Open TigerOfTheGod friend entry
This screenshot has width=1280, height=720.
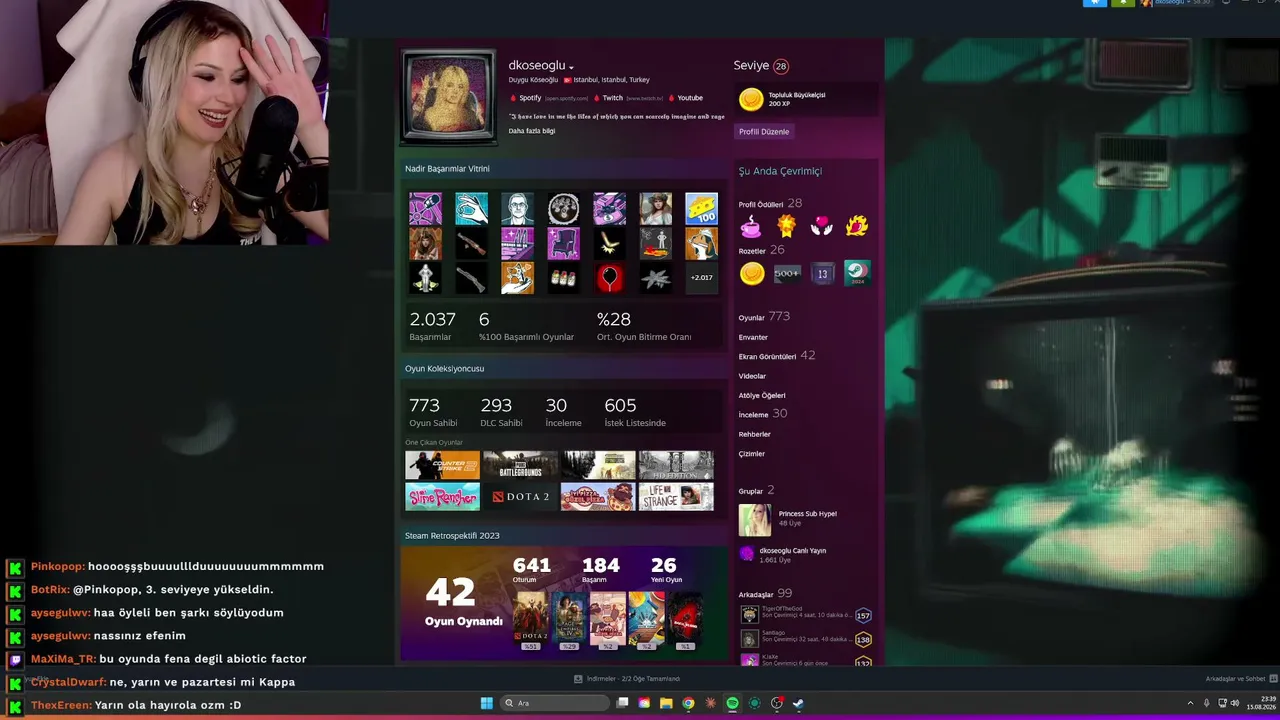click(806, 615)
